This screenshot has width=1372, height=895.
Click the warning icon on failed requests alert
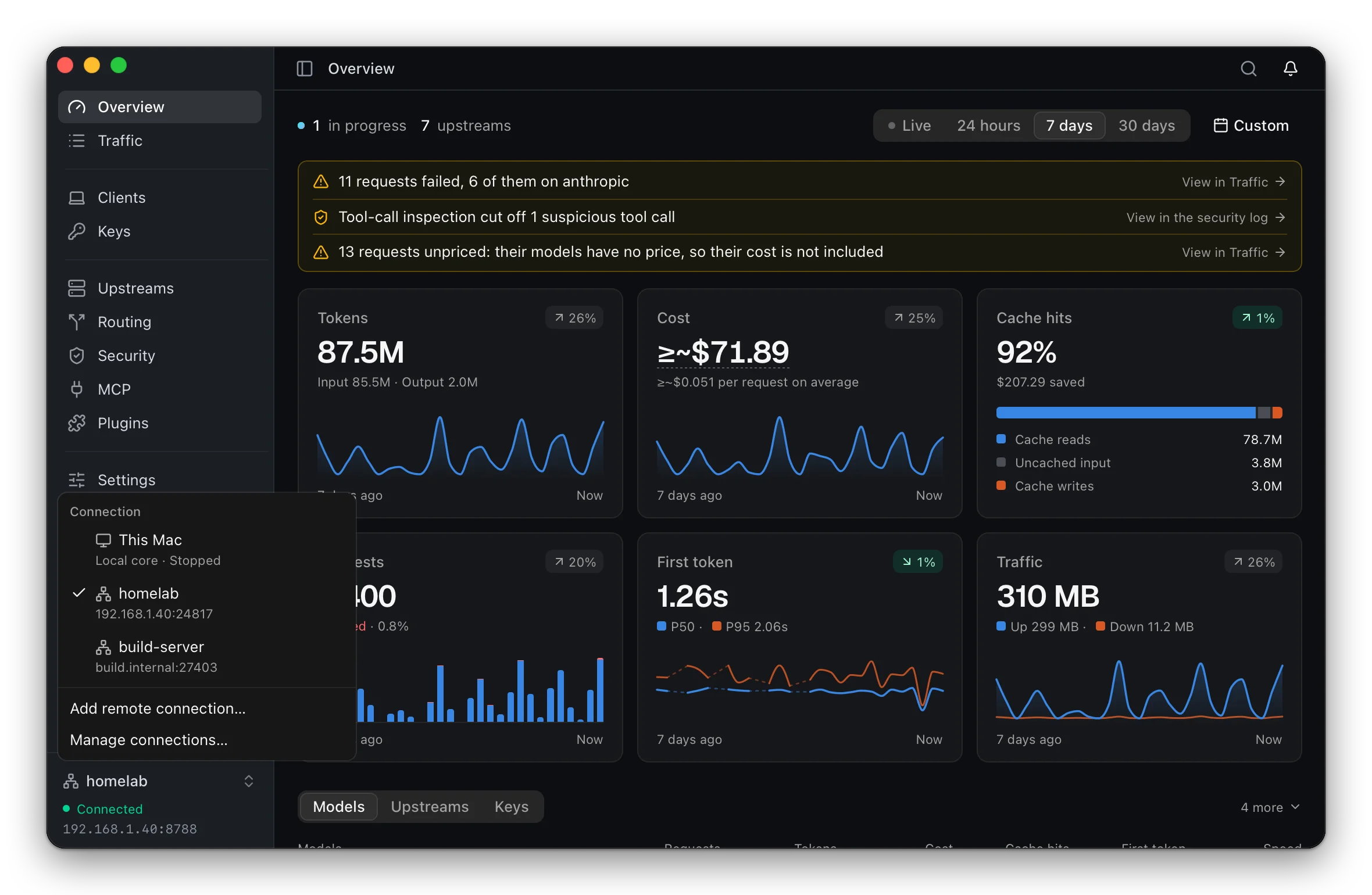point(321,182)
